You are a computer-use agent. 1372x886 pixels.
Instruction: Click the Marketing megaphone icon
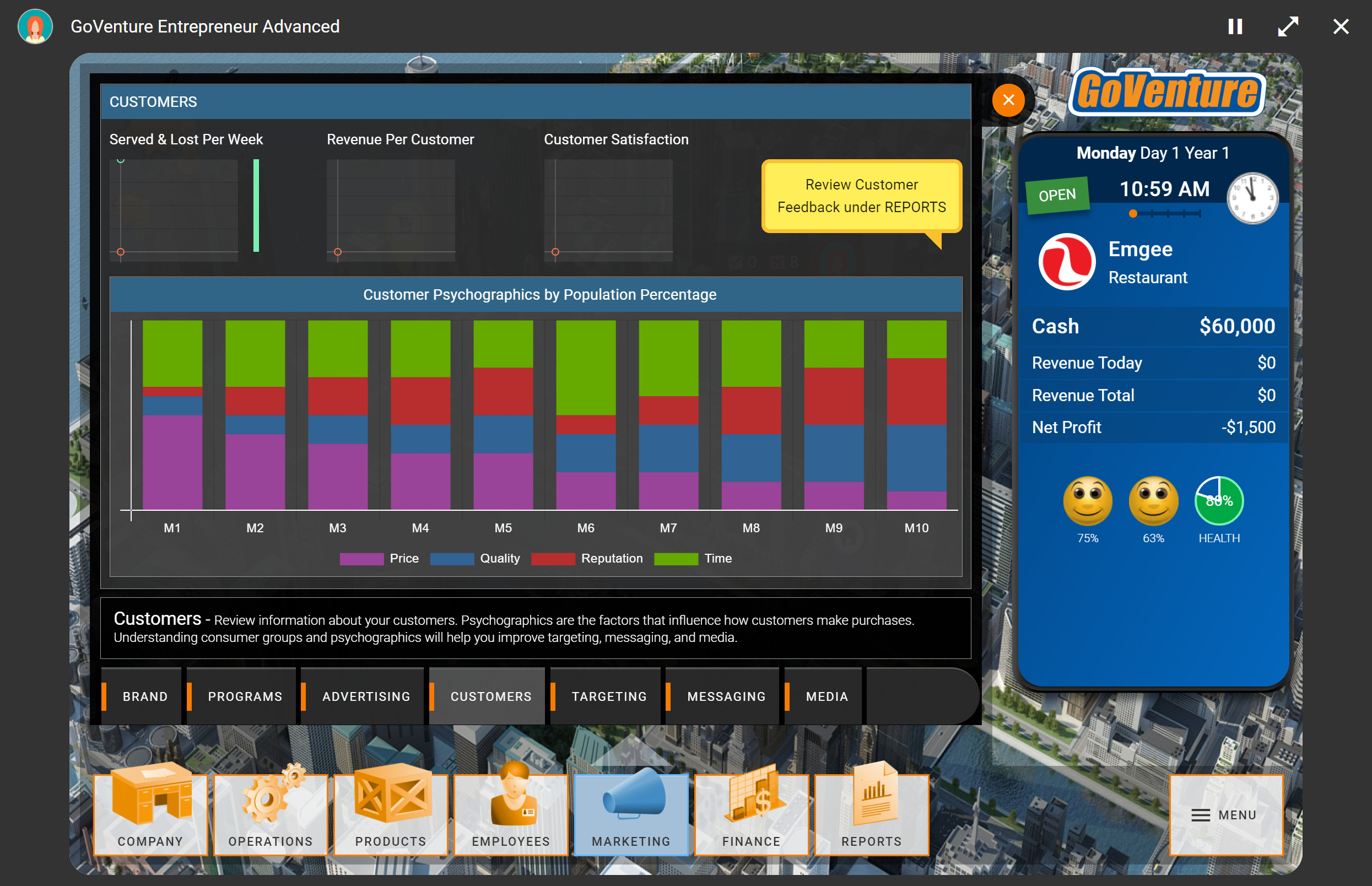[x=630, y=814]
